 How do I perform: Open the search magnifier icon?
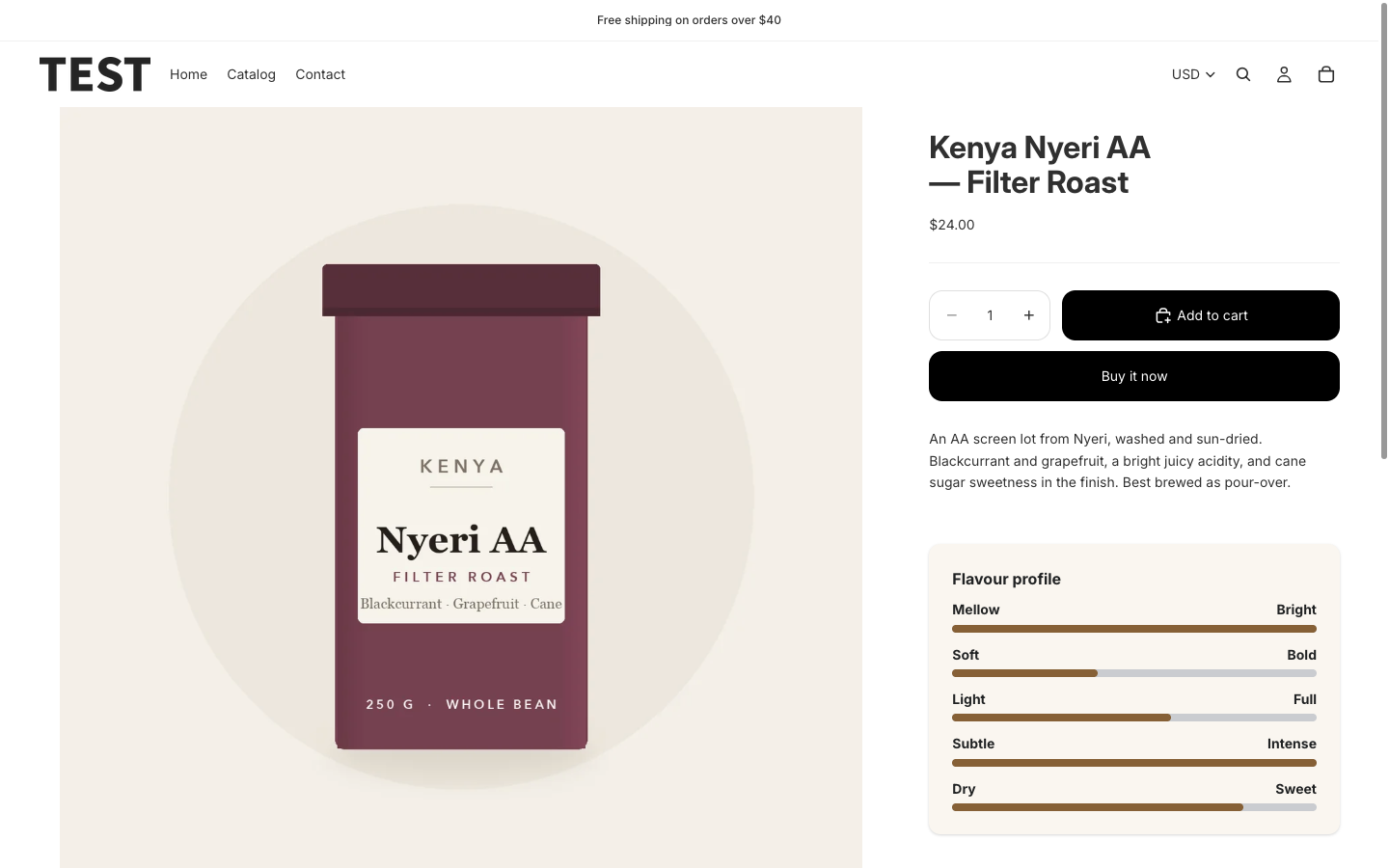click(1243, 74)
